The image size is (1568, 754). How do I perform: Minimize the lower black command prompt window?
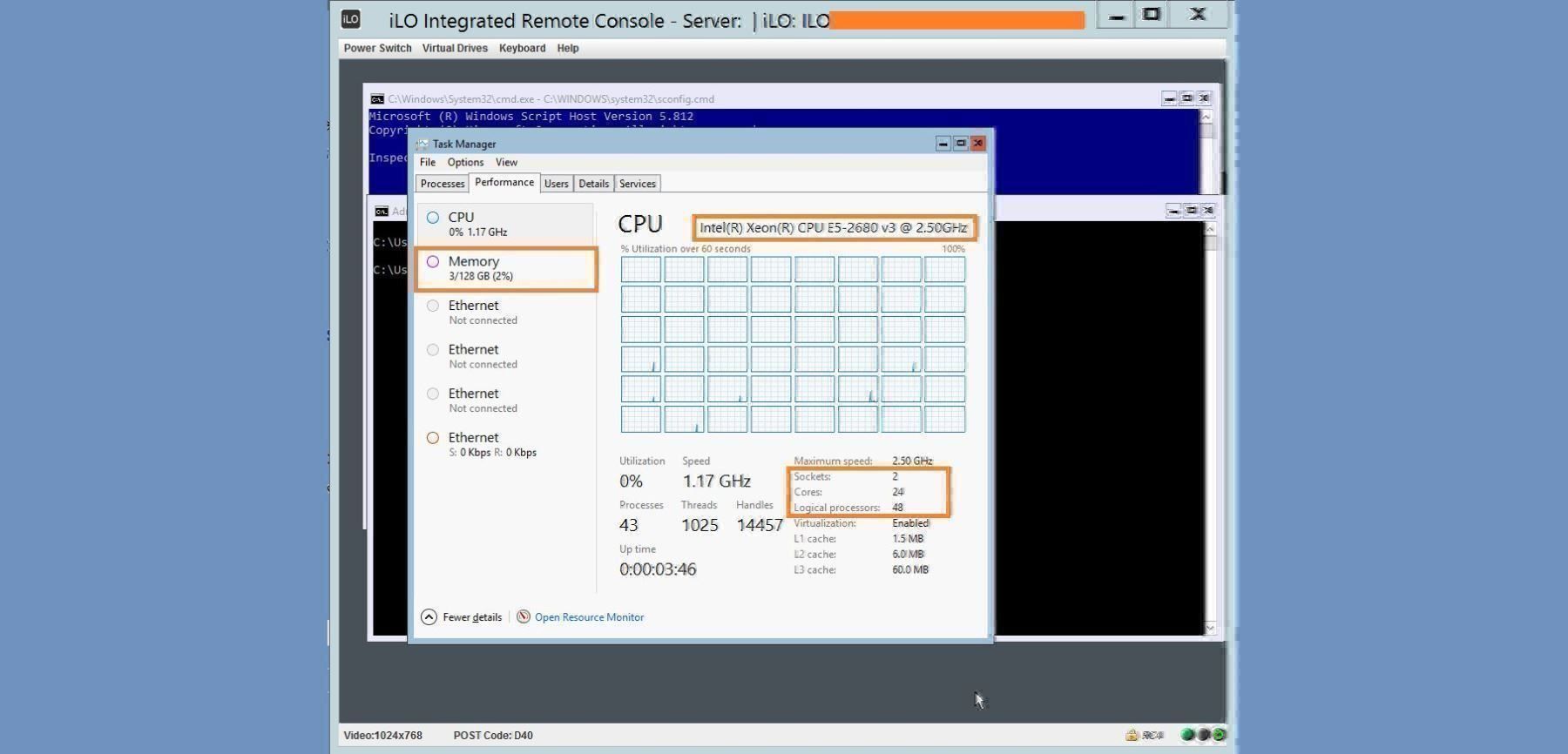pos(1173,211)
